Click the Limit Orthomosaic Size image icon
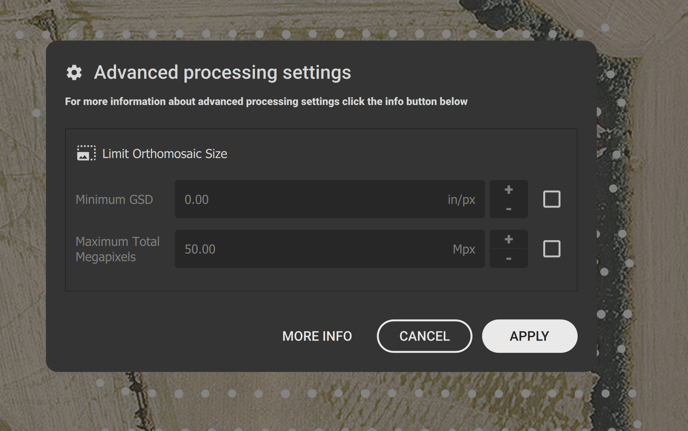The height and width of the screenshot is (431, 688). point(86,154)
